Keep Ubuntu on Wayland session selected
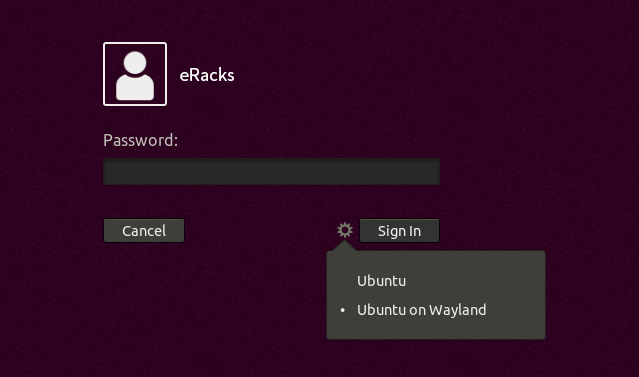 pyautogui.click(x=421, y=310)
